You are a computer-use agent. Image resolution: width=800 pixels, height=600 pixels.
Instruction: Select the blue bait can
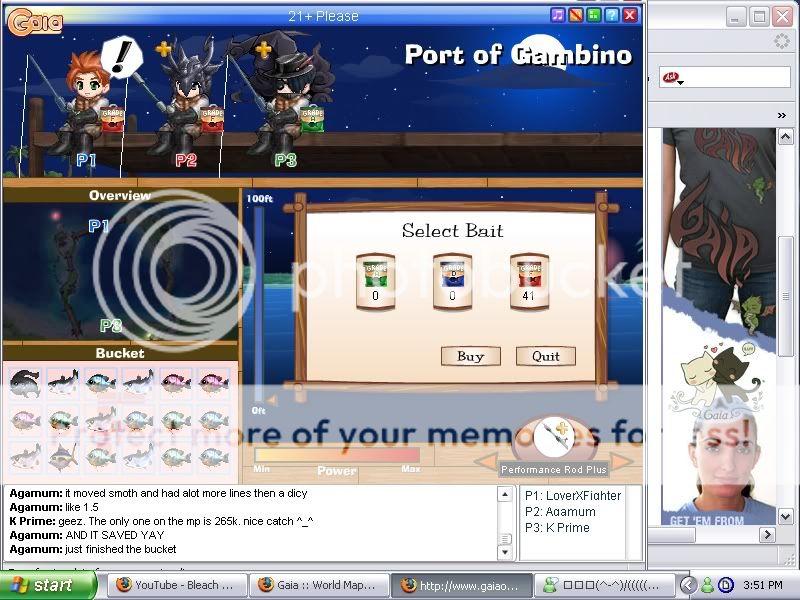click(452, 279)
